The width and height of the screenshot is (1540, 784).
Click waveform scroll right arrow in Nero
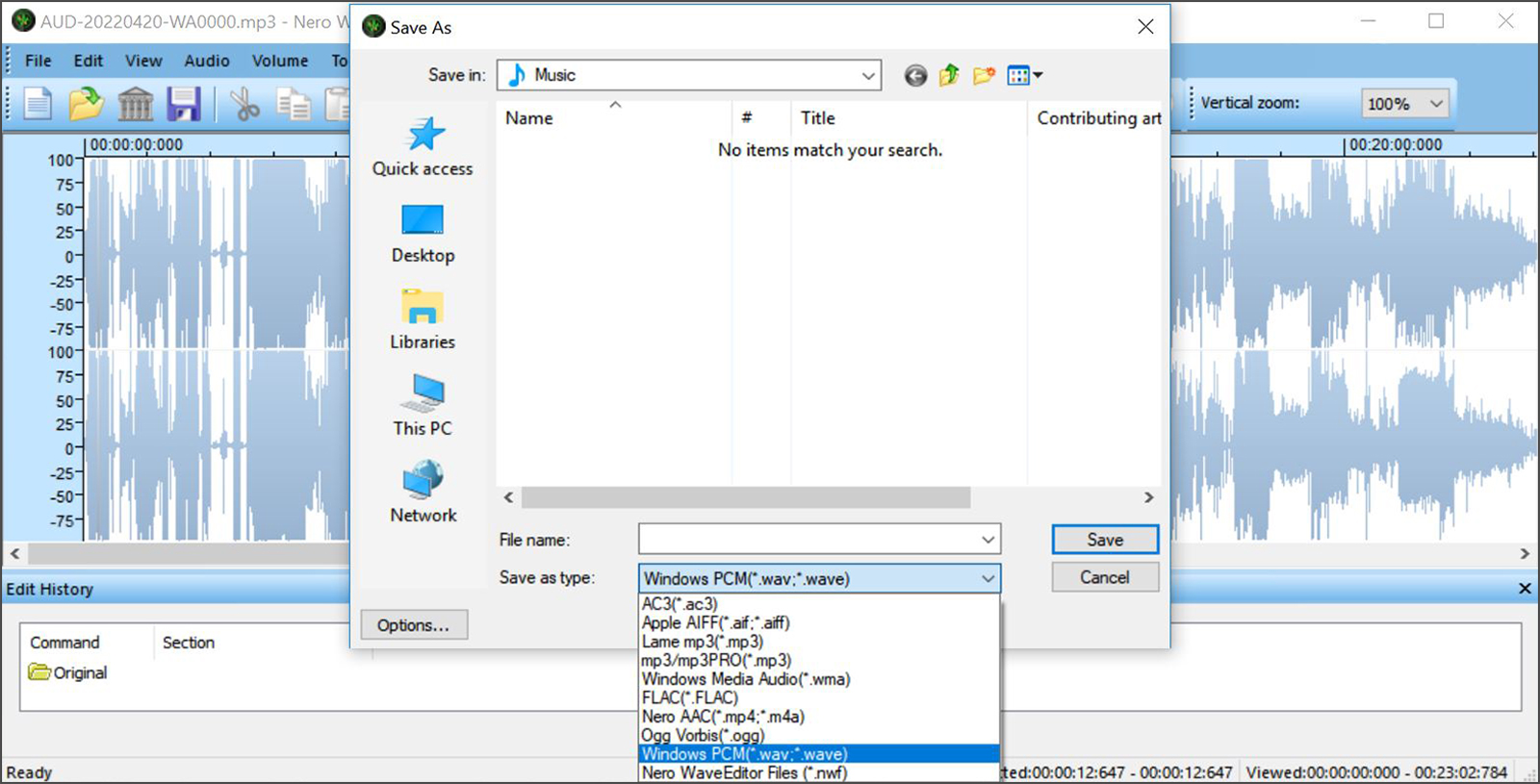pos(1525,553)
